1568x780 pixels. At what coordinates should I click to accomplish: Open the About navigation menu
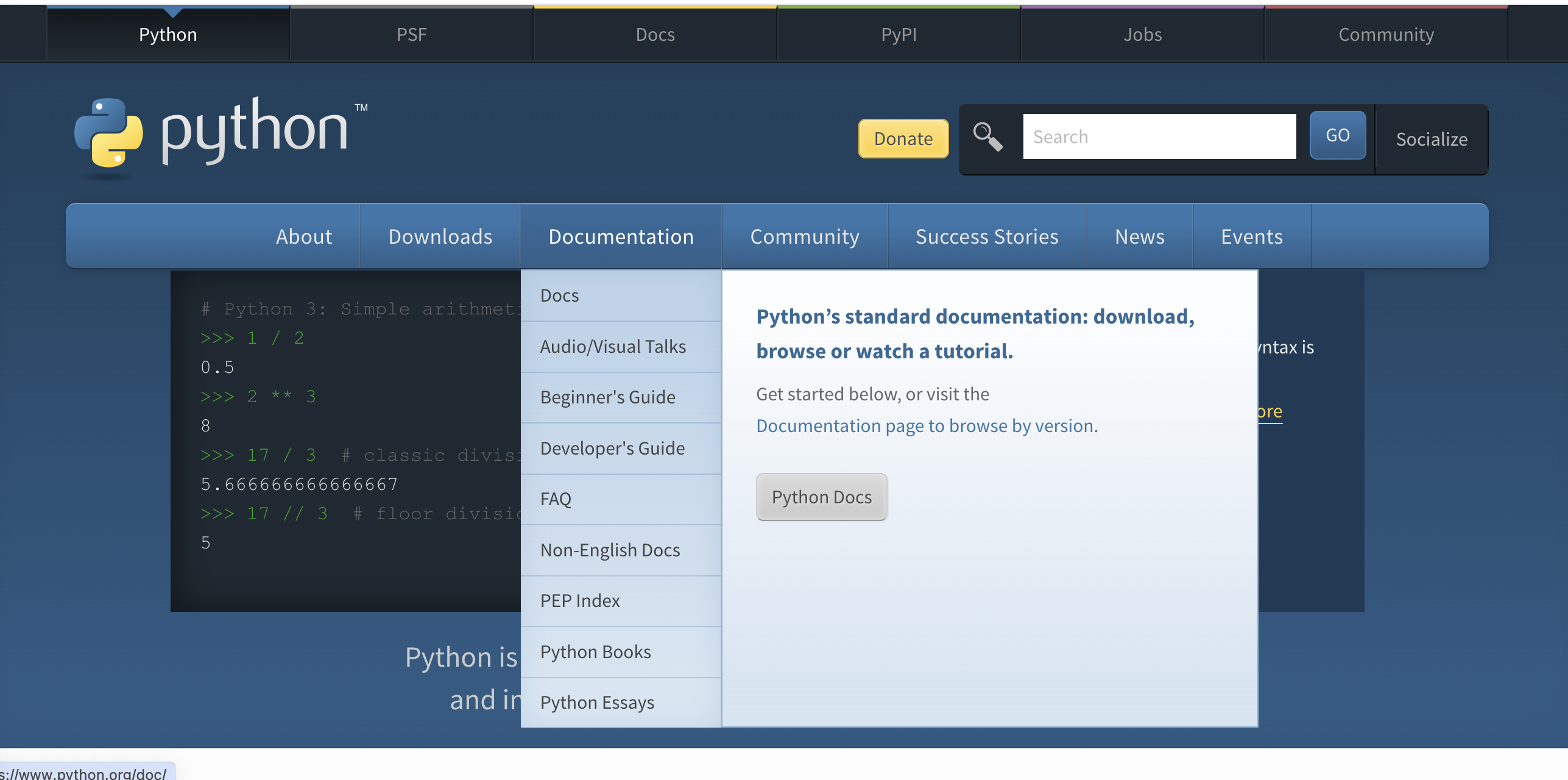click(x=303, y=236)
